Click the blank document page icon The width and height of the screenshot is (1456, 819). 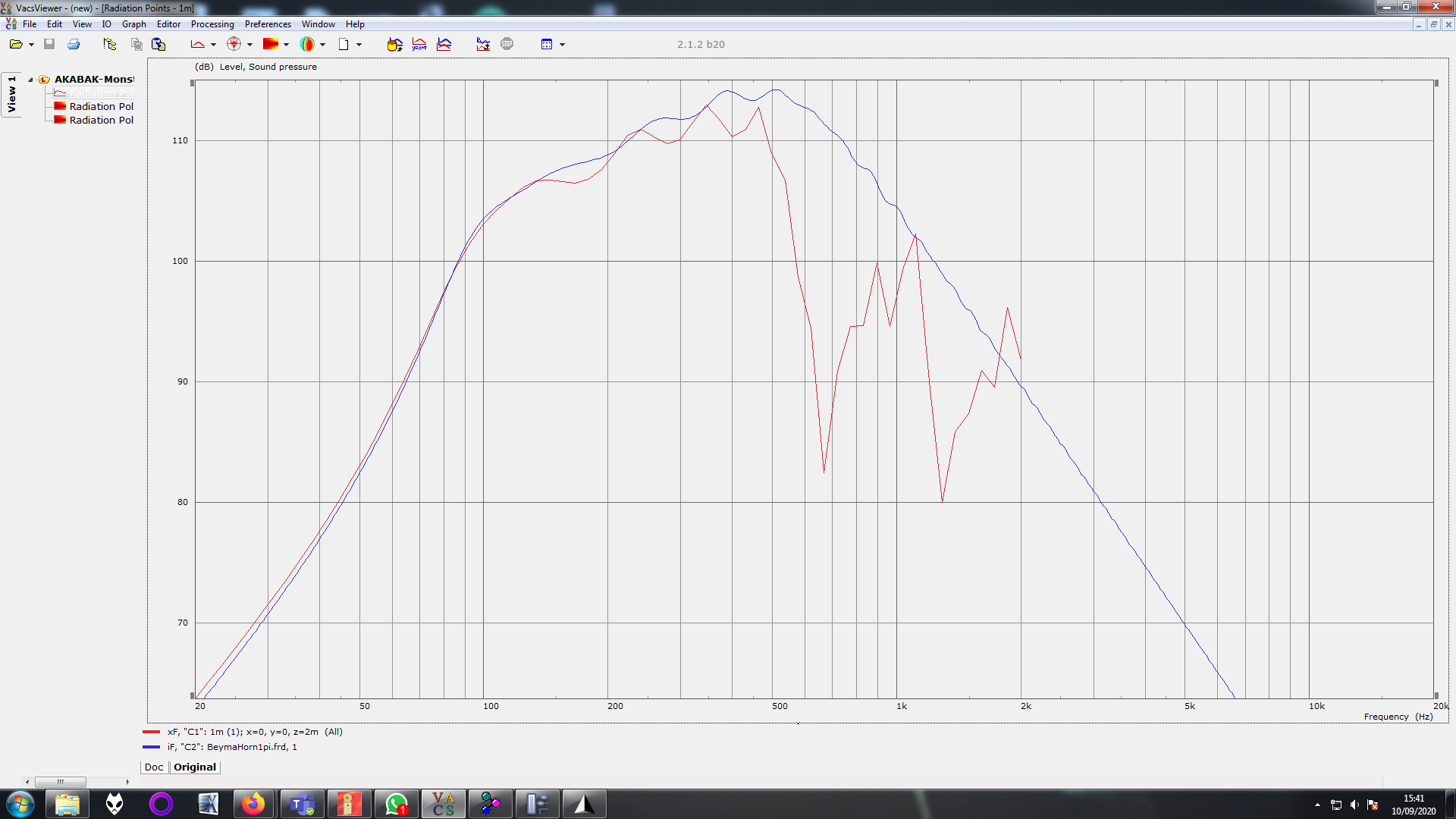(344, 45)
